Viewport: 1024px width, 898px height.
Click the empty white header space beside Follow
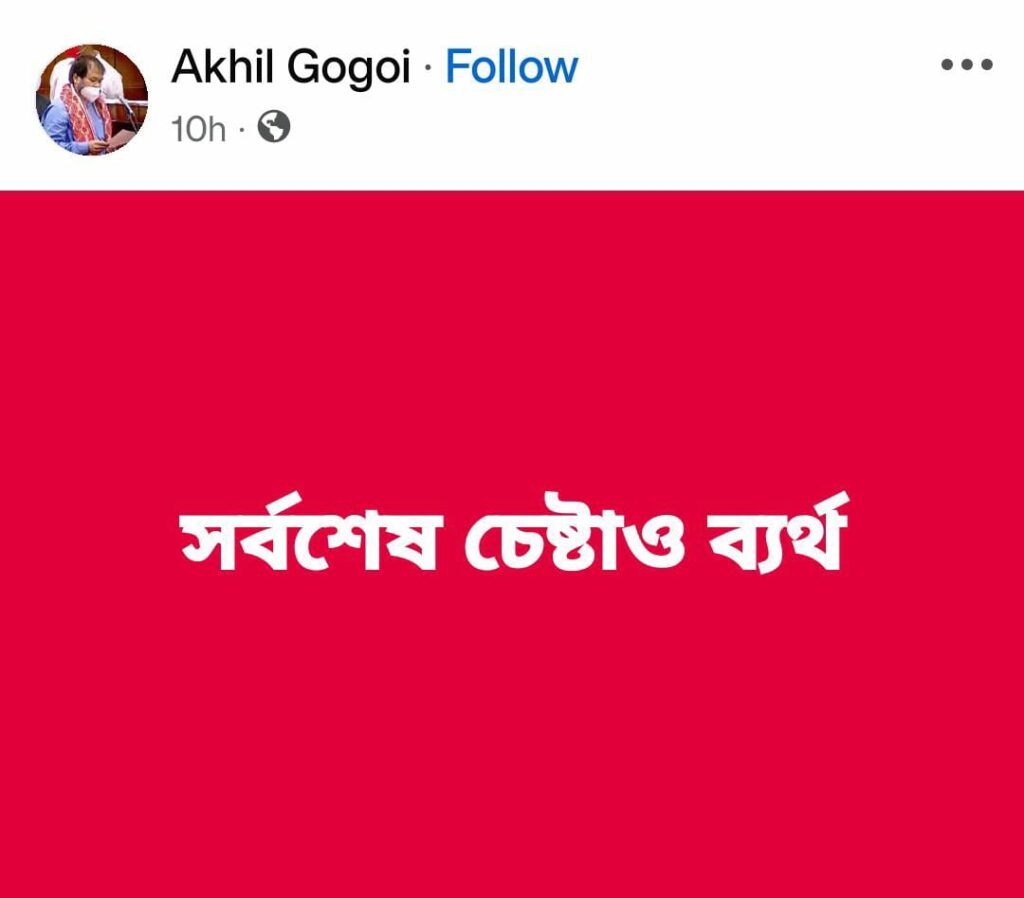[x=758, y=67]
